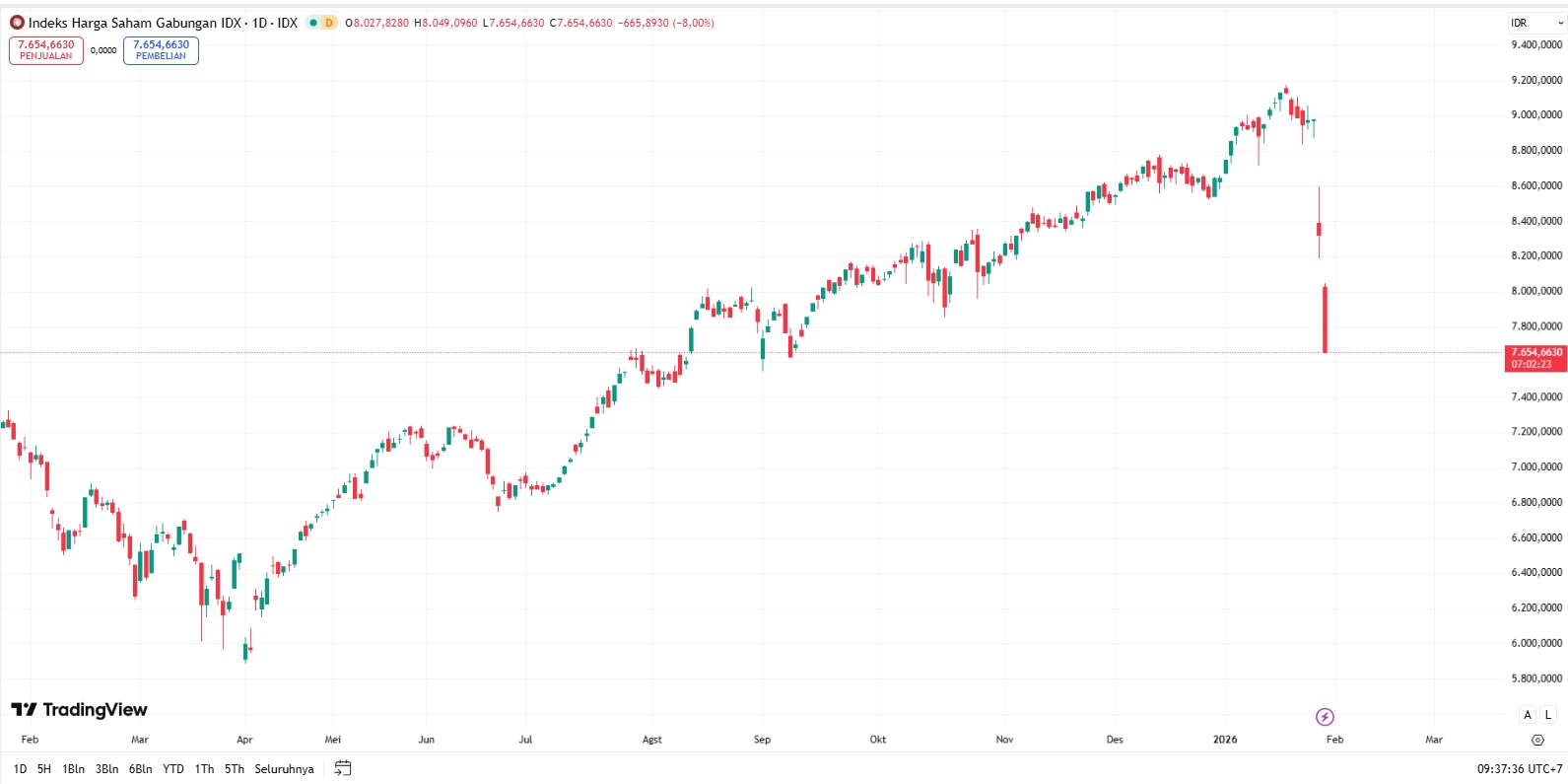Click the 8.600,0000 price axis label
This screenshot has height=784, width=1568.
pyautogui.click(x=1536, y=185)
